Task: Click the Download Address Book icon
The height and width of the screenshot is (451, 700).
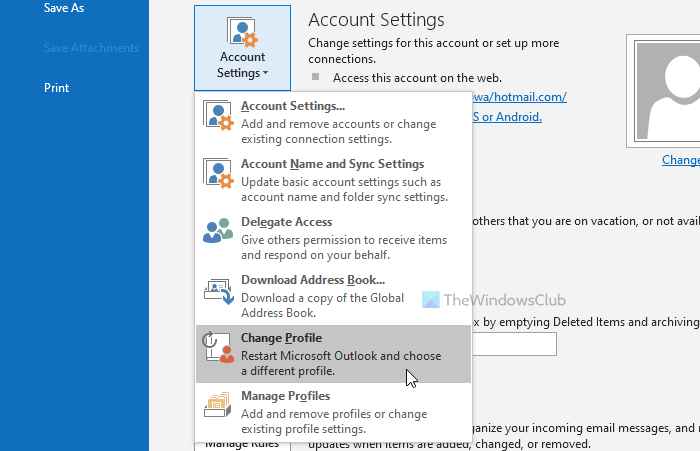Action: pos(219,291)
